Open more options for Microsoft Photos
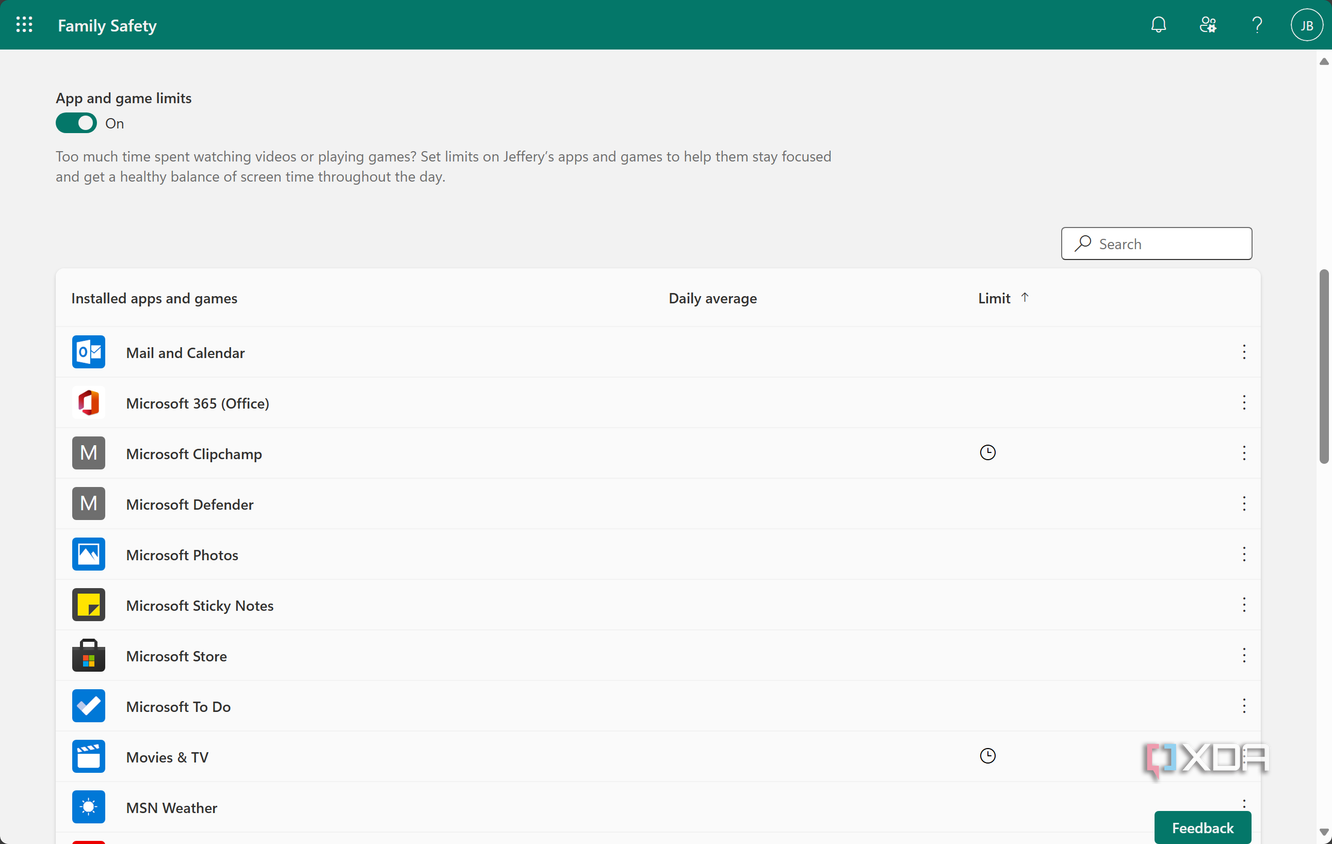This screenshot has width=1332, height=844. pyautogui.click(x=1244, y=554)
